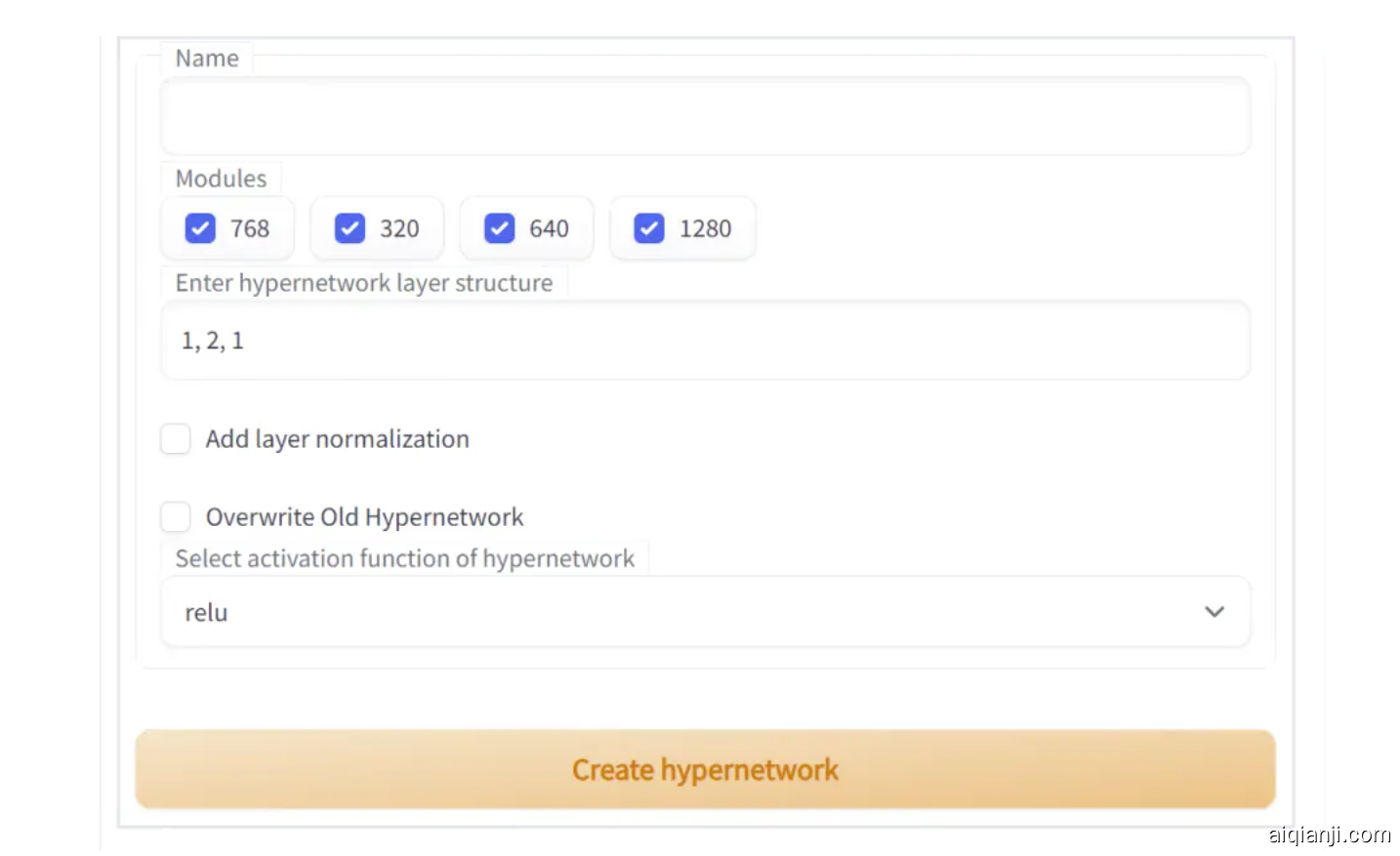Click the 768 module number label
This screenshot has height=856, width=1400.
coord(250,228)
